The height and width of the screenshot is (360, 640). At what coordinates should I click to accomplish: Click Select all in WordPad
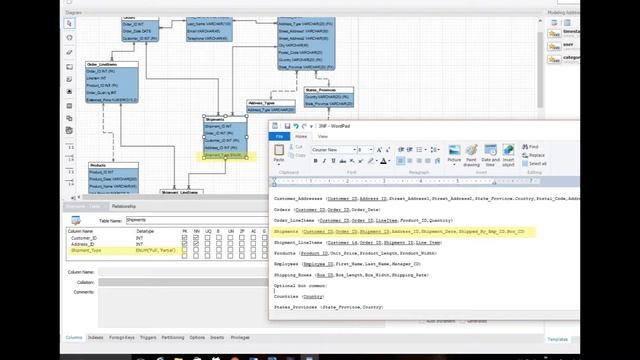(534, 164)
